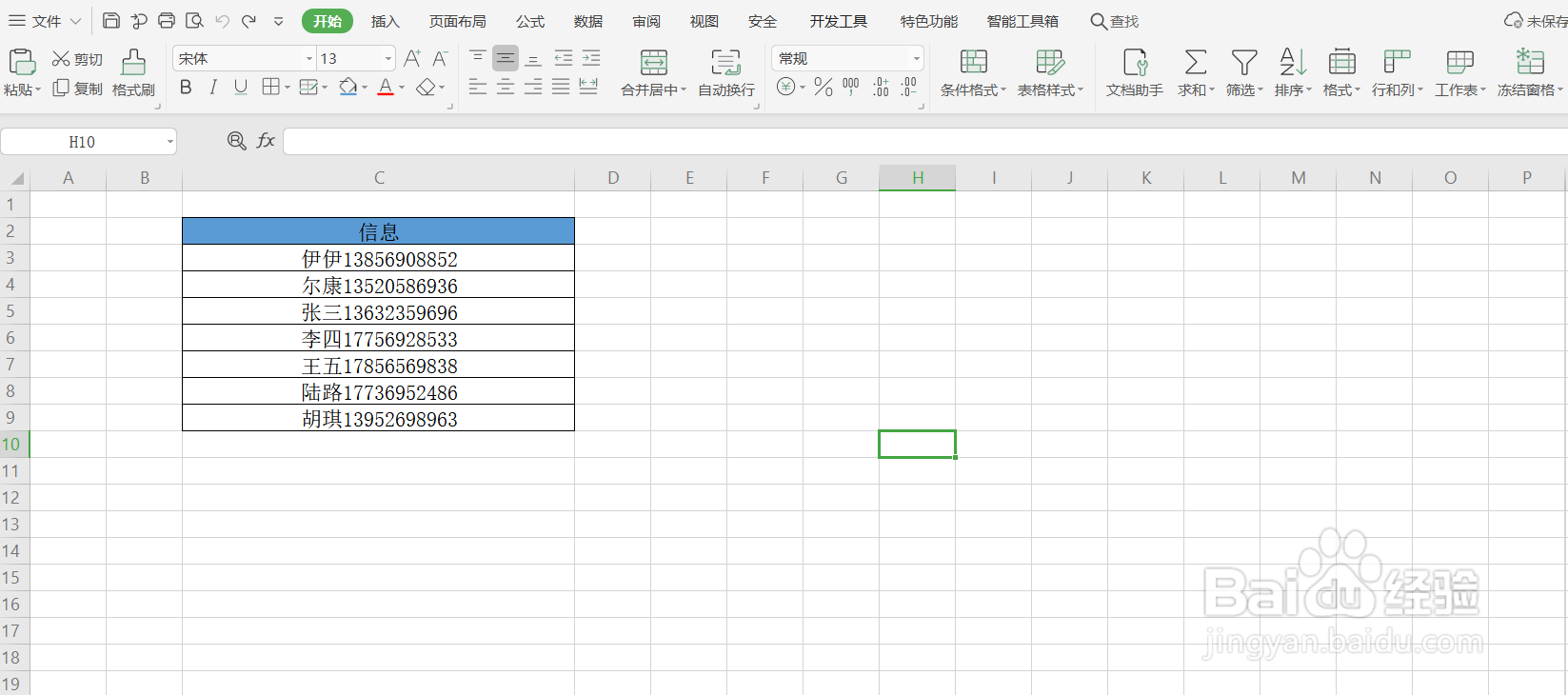Screen dimensions: 1568x695
Task: Click AutoSum (求和) sigma icon
Action: tap(1196, 63)
